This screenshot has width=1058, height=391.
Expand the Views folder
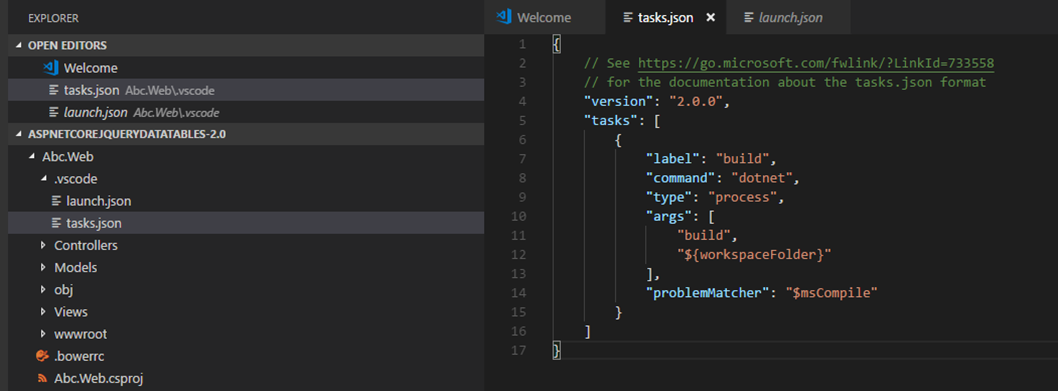(x=44, y=312)
